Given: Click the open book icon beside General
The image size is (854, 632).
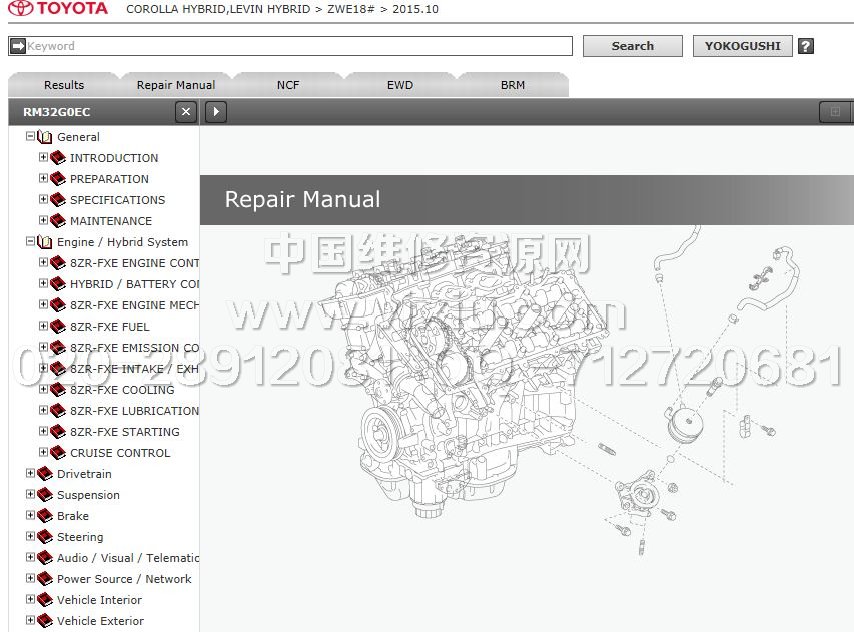Looking at the screenshot, I should point(45,137).
